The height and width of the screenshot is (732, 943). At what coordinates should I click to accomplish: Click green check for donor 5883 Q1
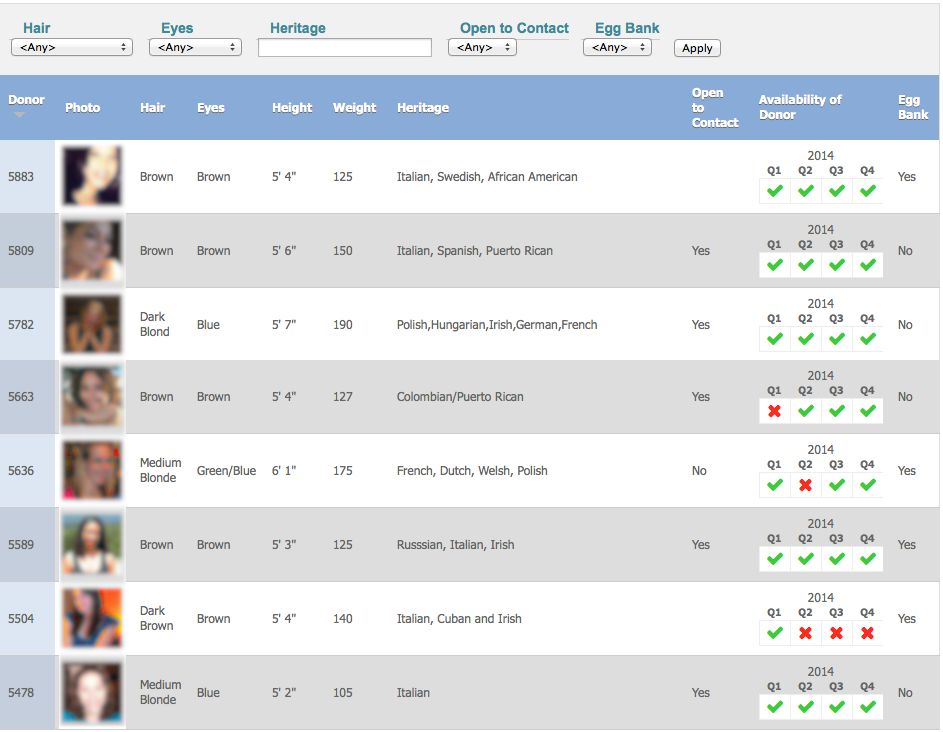pyautogui.click(x=774, y=191)
